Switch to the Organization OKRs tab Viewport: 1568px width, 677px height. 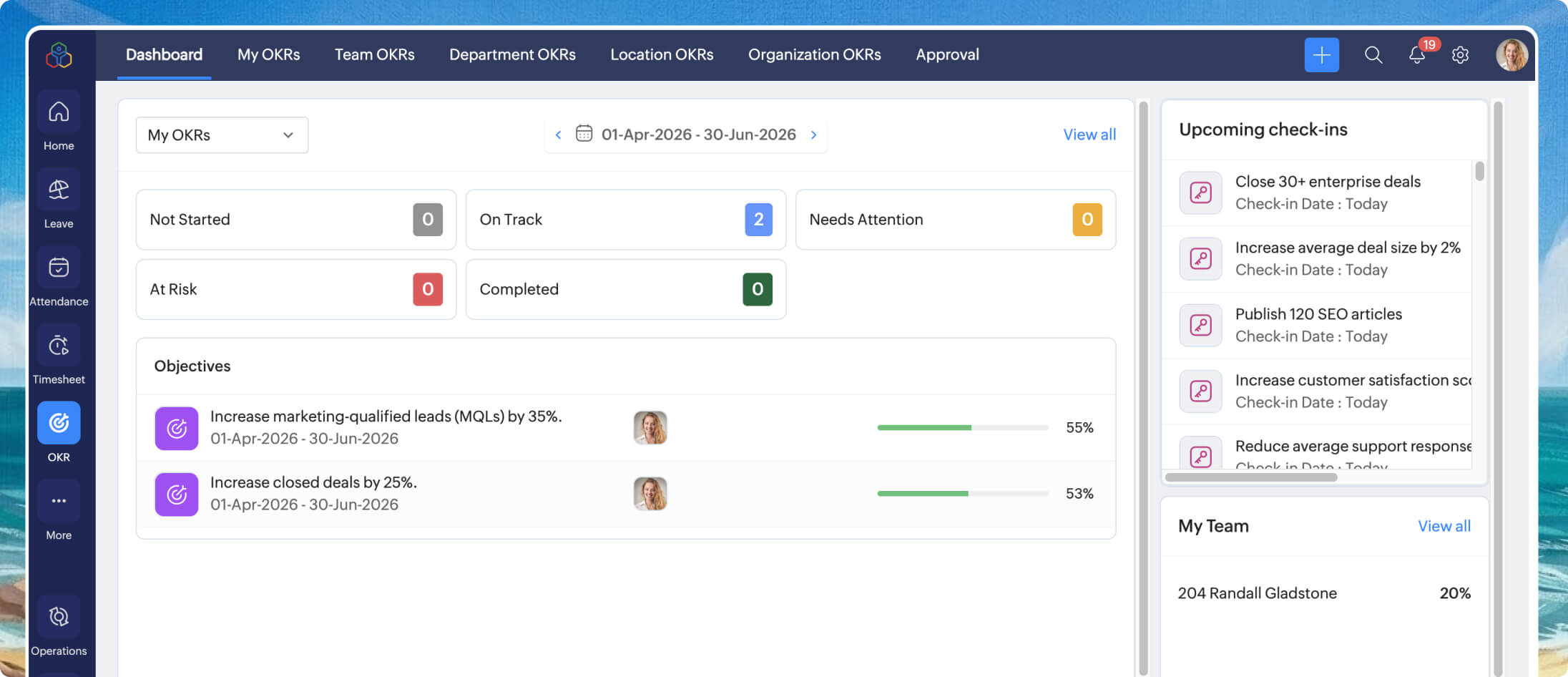[x=814, y=54]
